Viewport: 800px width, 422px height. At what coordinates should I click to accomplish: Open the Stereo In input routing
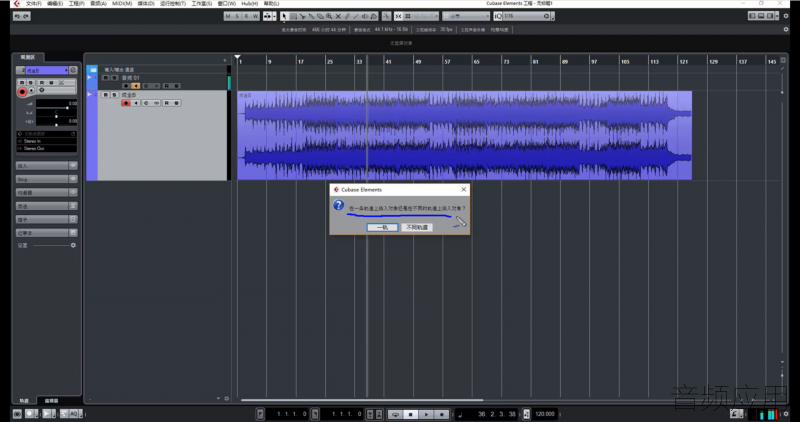click(46, 141)
